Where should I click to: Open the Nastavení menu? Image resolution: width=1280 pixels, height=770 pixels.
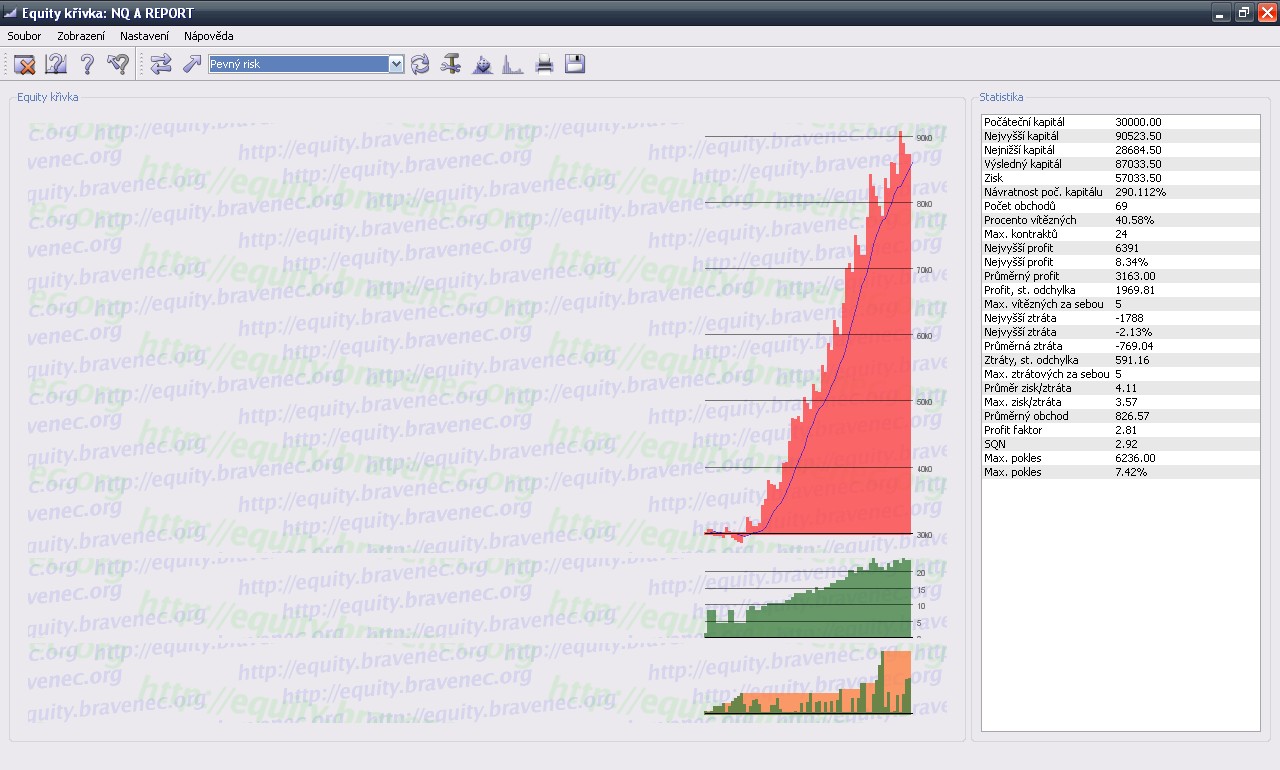144,36
